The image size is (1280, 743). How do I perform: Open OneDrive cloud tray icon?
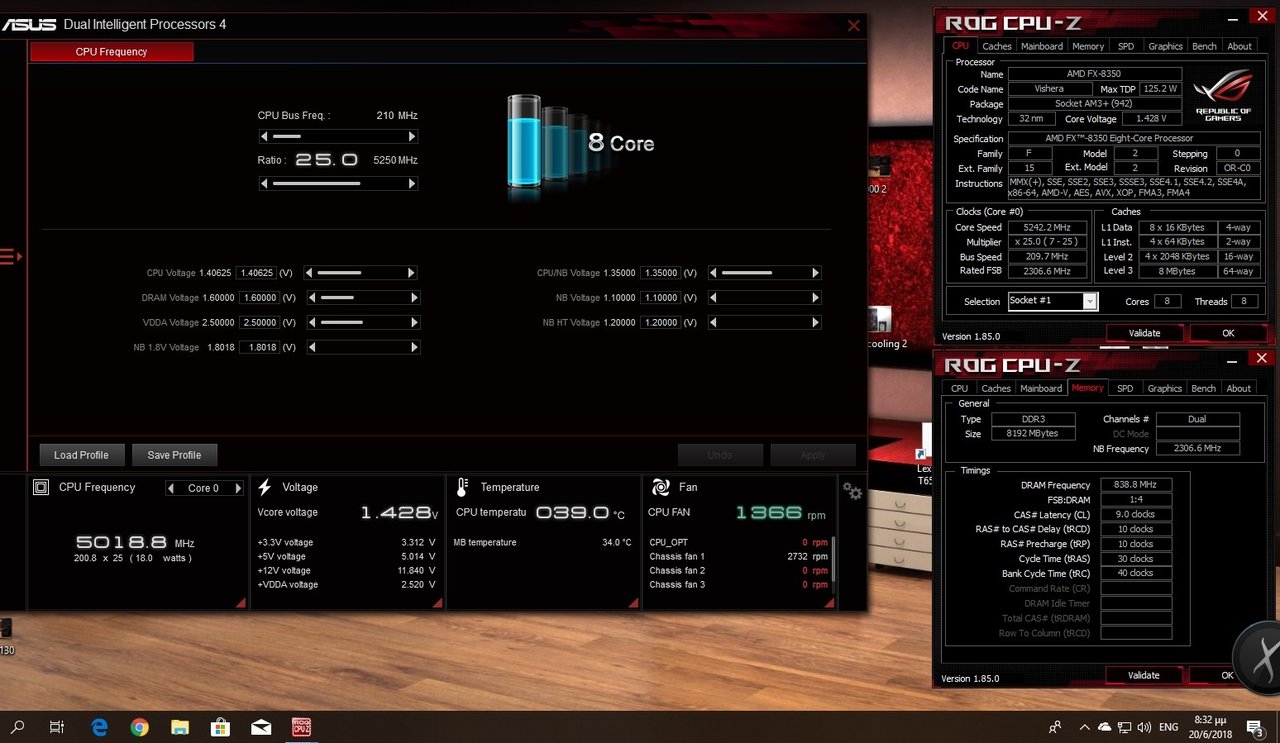click(x=1104, y=727)
